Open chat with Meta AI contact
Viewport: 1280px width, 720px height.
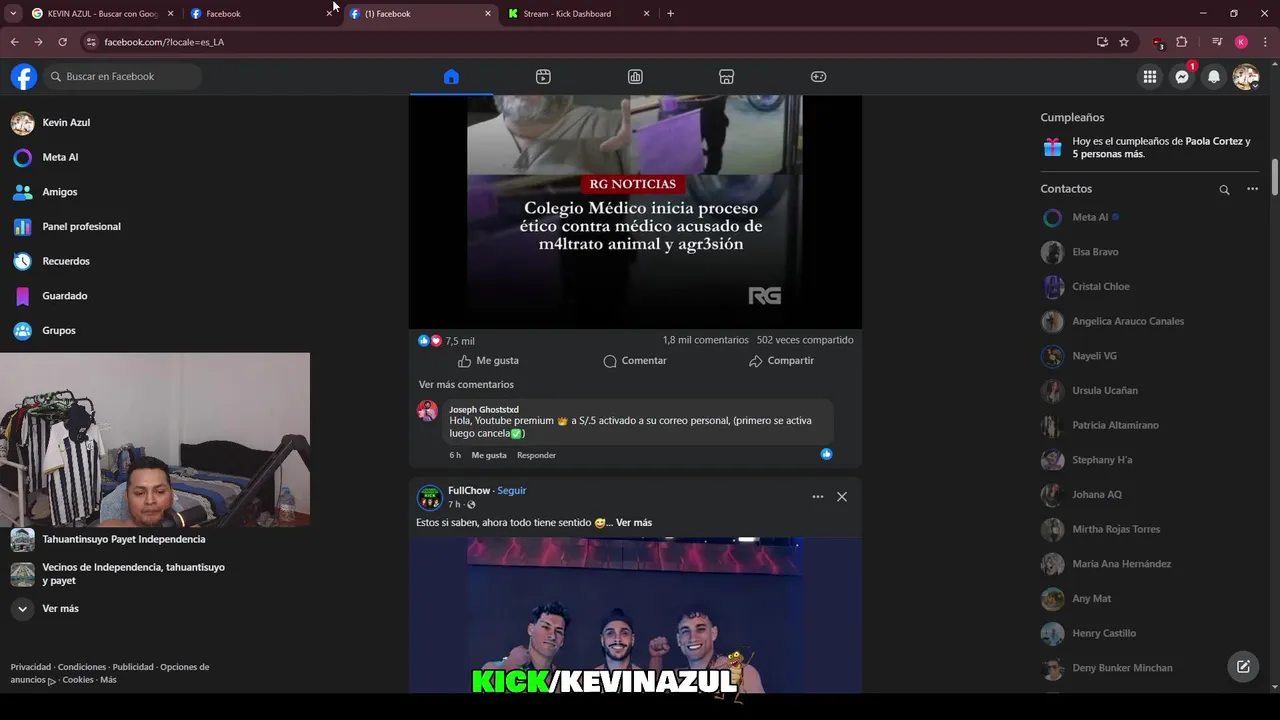pyautogui.click(x=1090, y=218)
